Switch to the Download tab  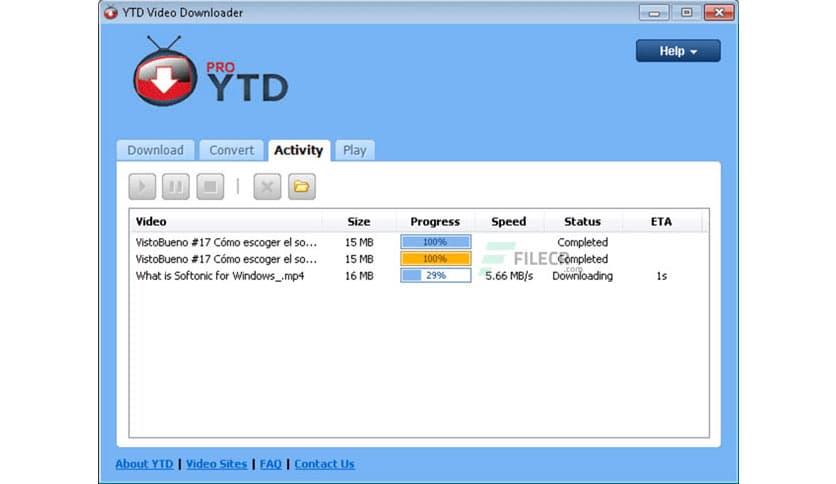pos(155,150)
